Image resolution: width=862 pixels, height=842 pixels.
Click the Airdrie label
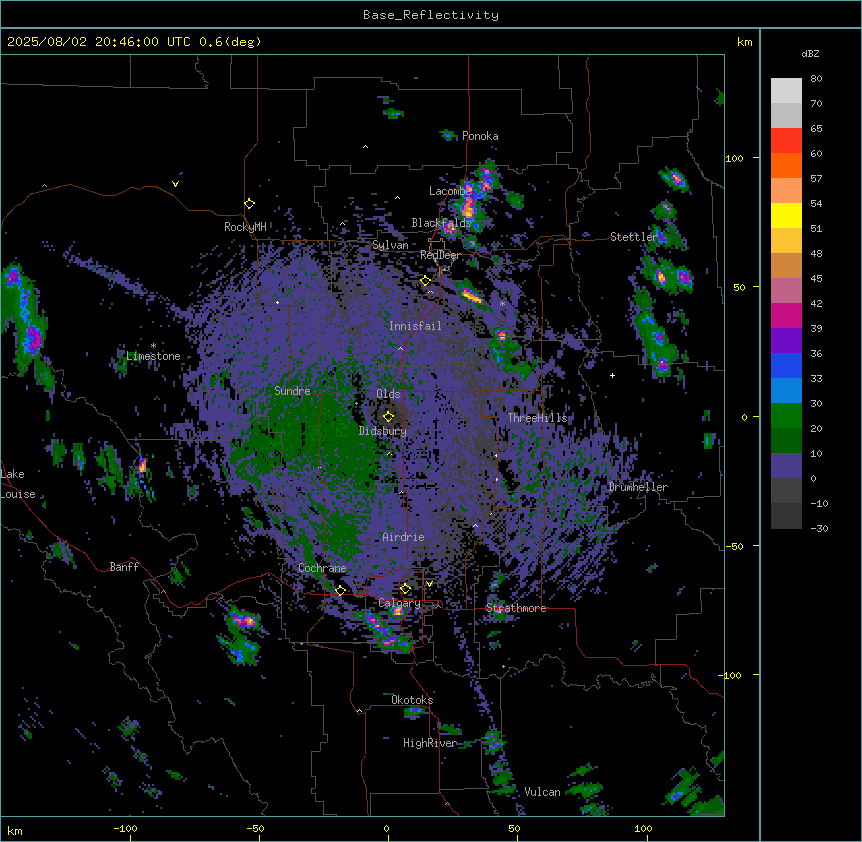pos(404,537)
